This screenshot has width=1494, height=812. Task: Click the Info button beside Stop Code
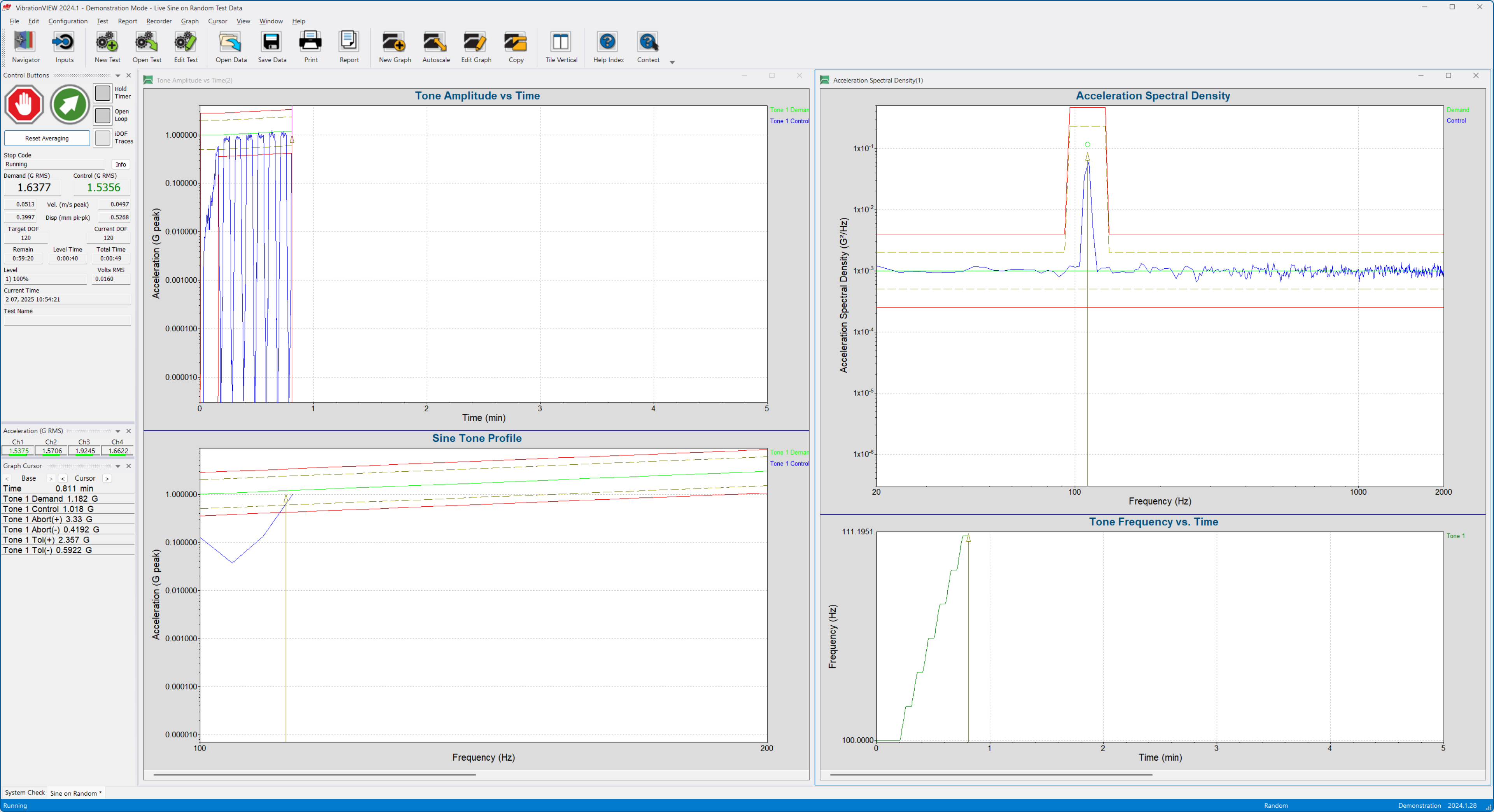(121, 164)
